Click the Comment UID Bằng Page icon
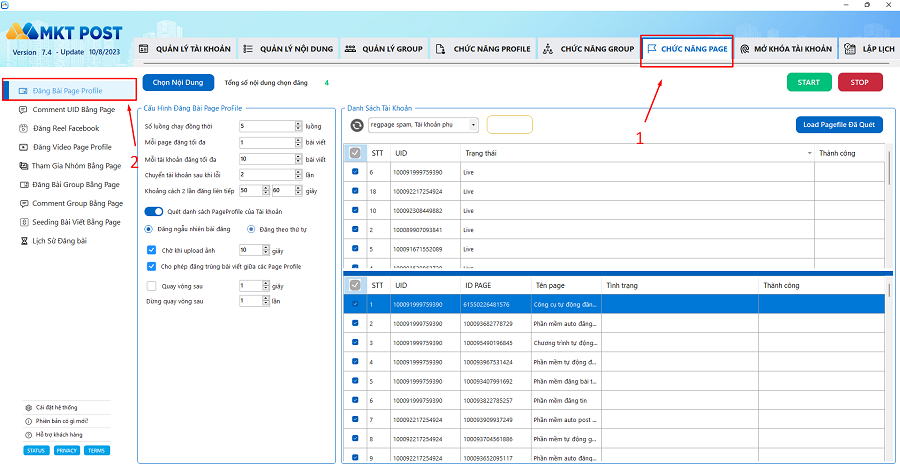The width and height of the screenshot is (900, 467). pyautogui.click(x=23, y=110)
